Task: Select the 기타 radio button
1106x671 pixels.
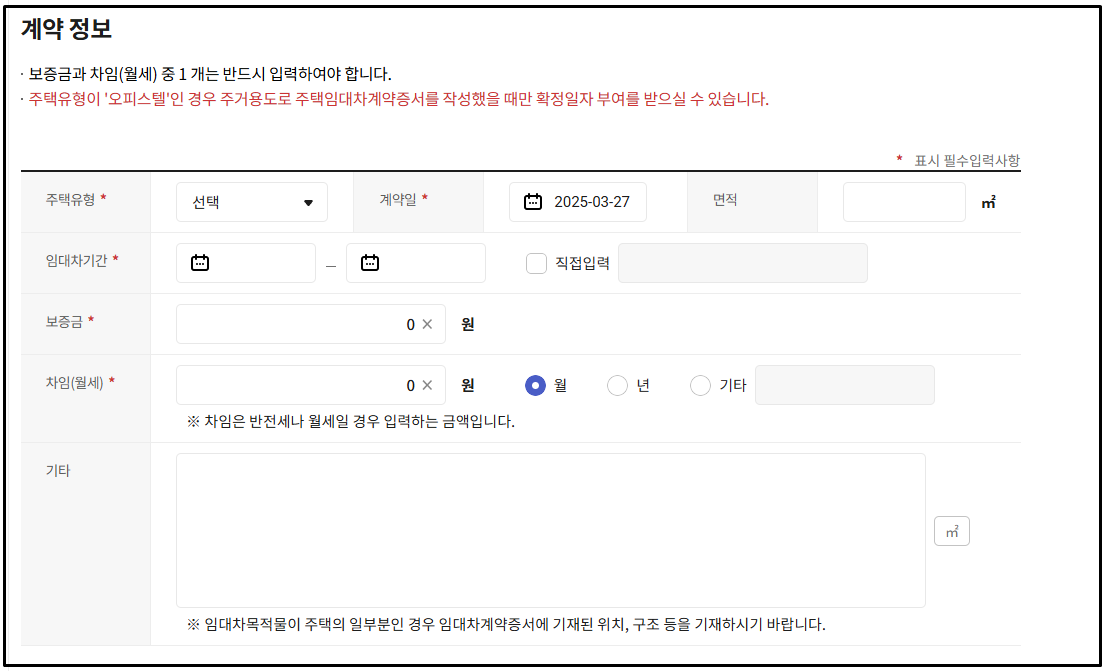Action: point(700,384)
